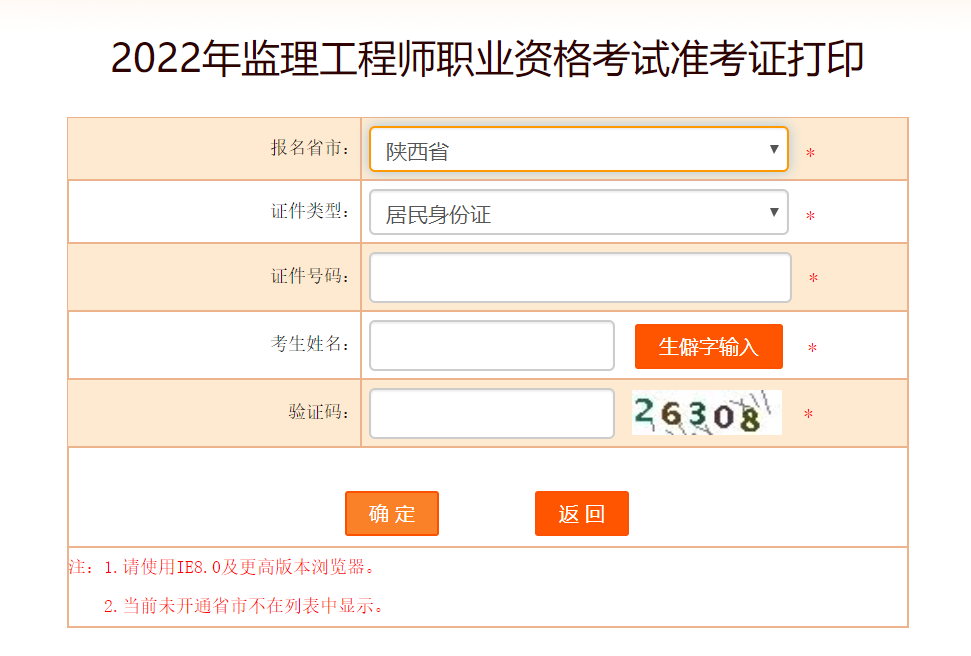The height and width of the screenshot is (656, 971).
Task: Click the 返回 return button
Action: coord(581,513)
